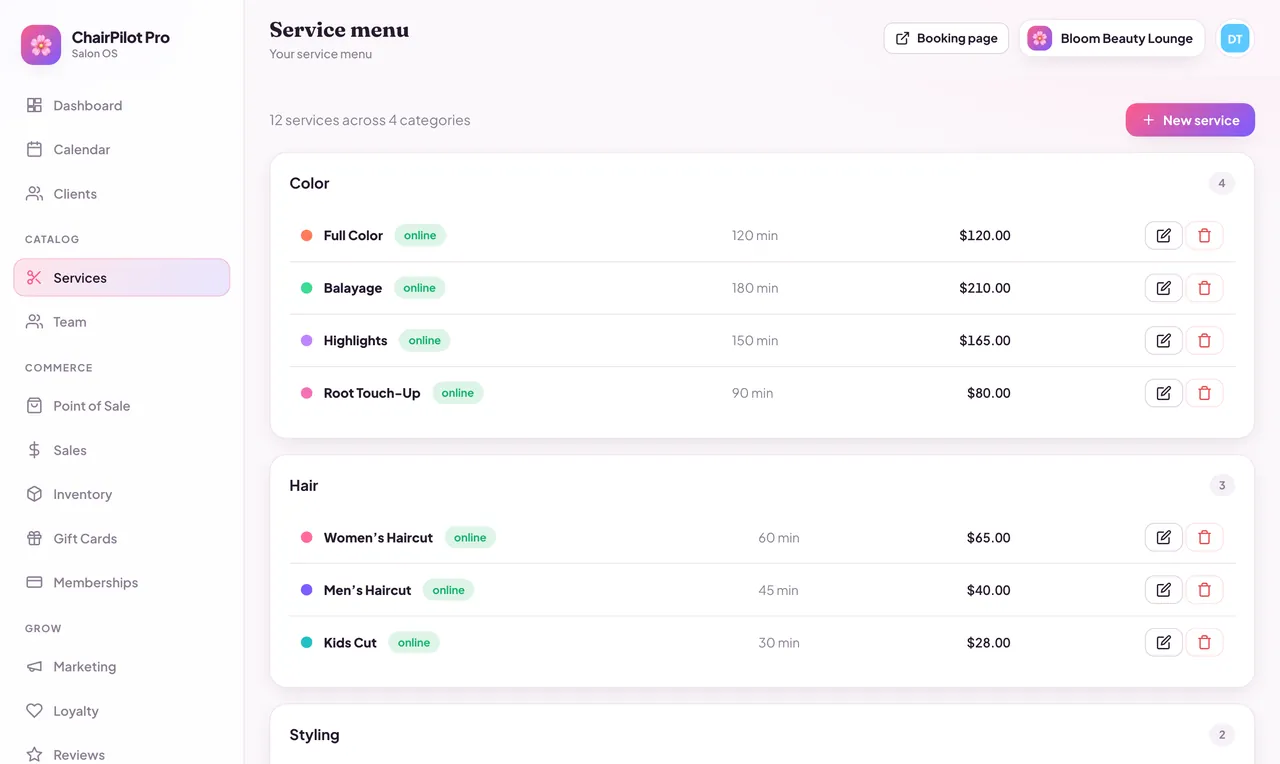This screenshot has width=1280, height=764.
Task: Open Memberships in sidebar
Action: pos(122,582)
